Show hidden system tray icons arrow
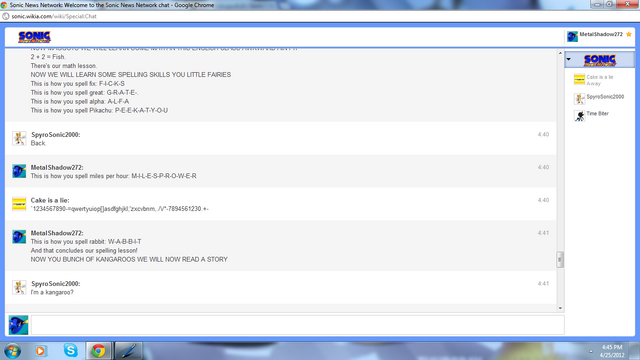Viewport: 640px width, 360px height. point(591,351)
